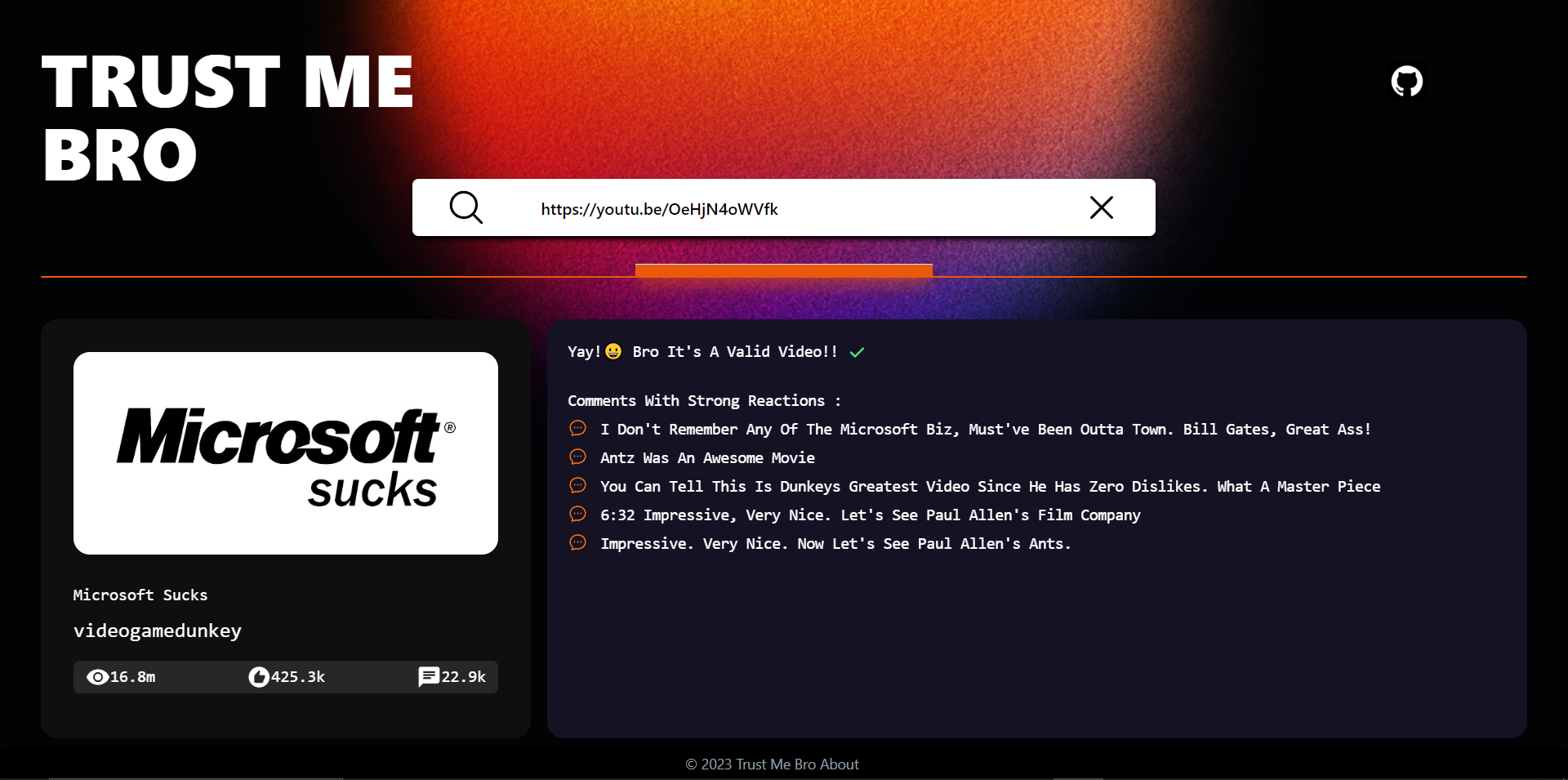Select comment about Dunkeys Greatest Video
Screen dimensions: 1568x780
[991, 487]
